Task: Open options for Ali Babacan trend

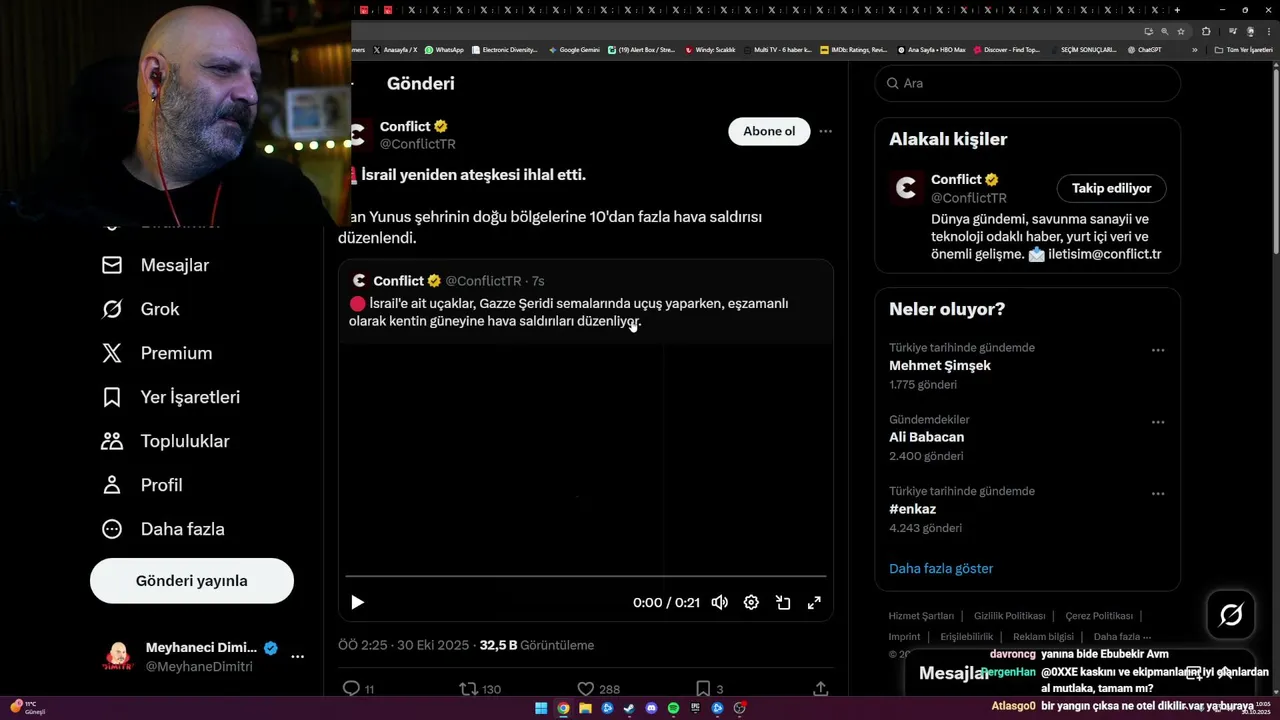Action: (x=1158, y=422)
